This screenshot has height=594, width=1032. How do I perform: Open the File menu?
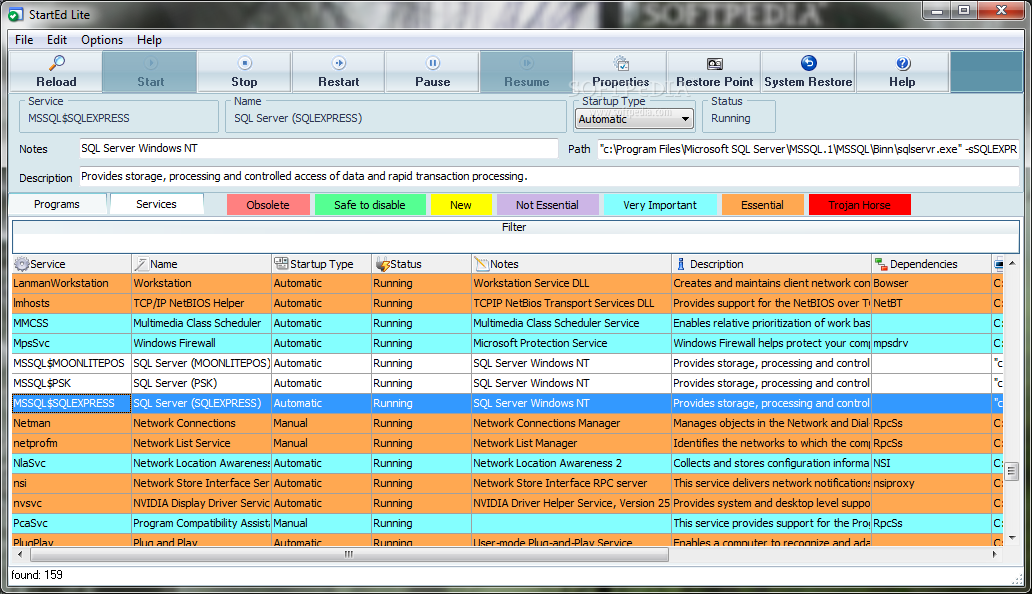(x=24, y=39)
